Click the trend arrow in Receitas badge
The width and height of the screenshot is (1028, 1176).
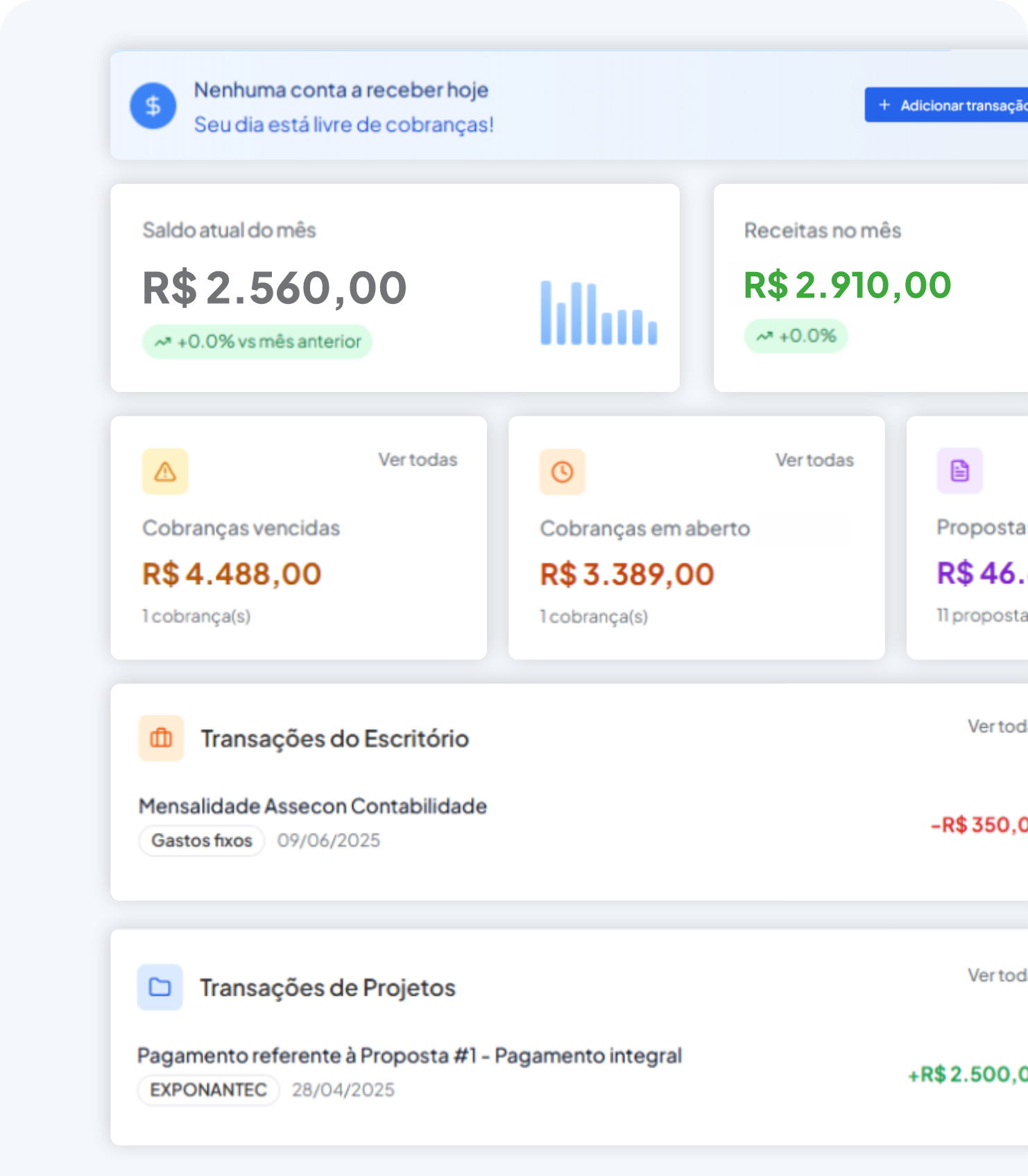[764, 336]
